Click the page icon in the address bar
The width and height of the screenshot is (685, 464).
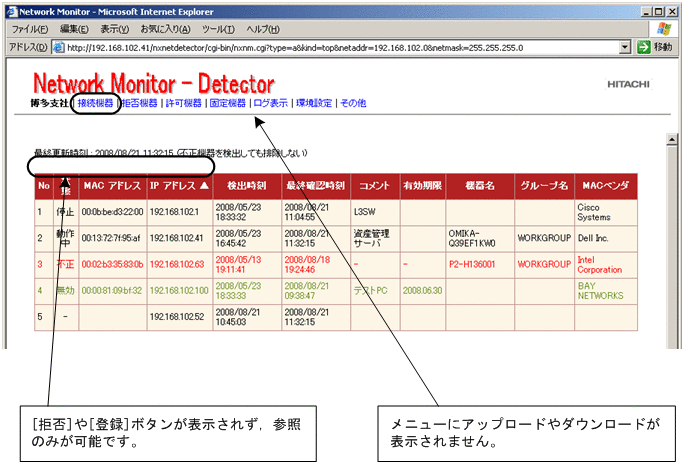pyautogui.click(x=59, y=47)
